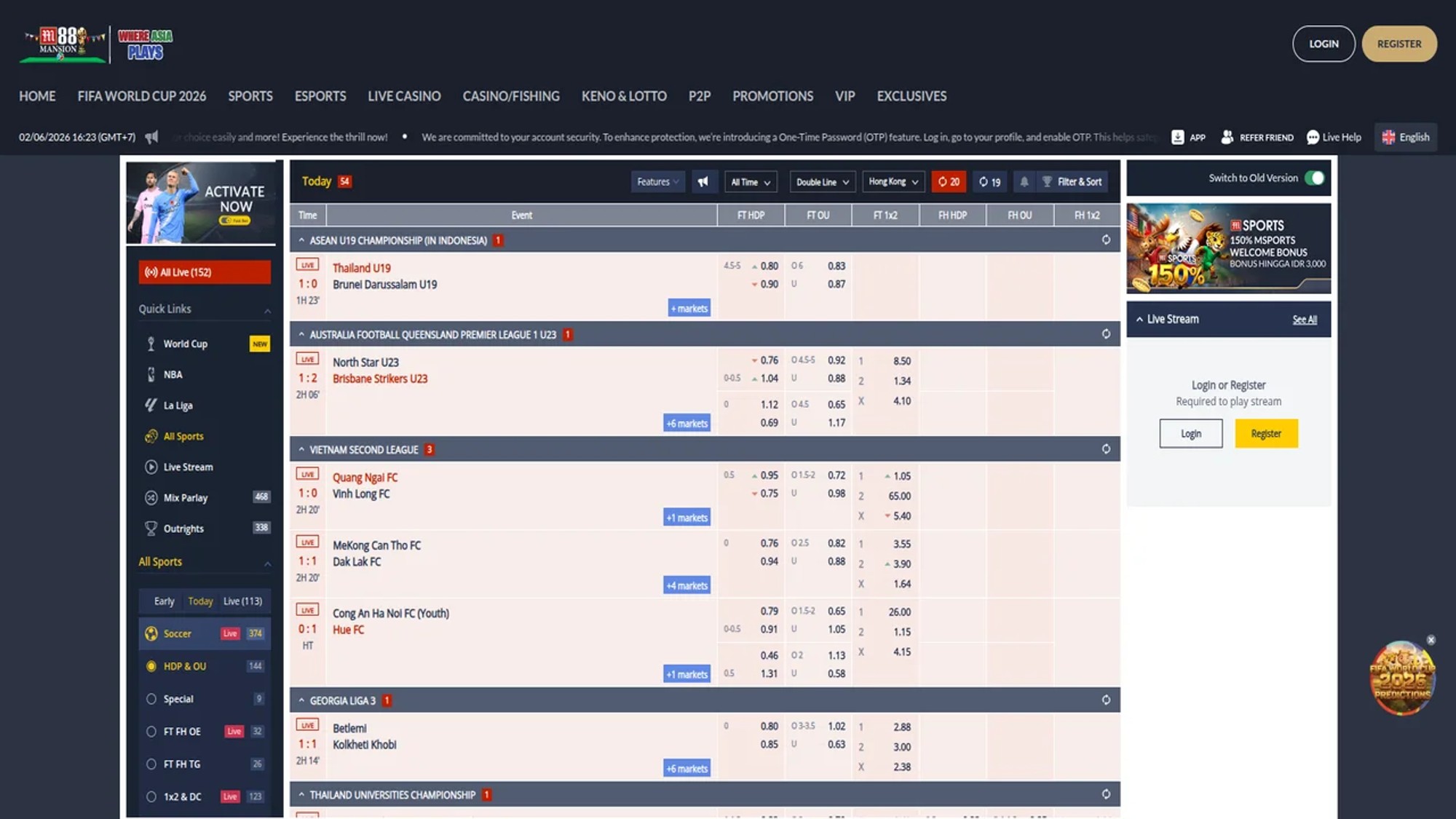Refresh the Georgia Liga 3 section
Image resolution: width=1456 pixels, height=819 pixels.
(1106, 700)
